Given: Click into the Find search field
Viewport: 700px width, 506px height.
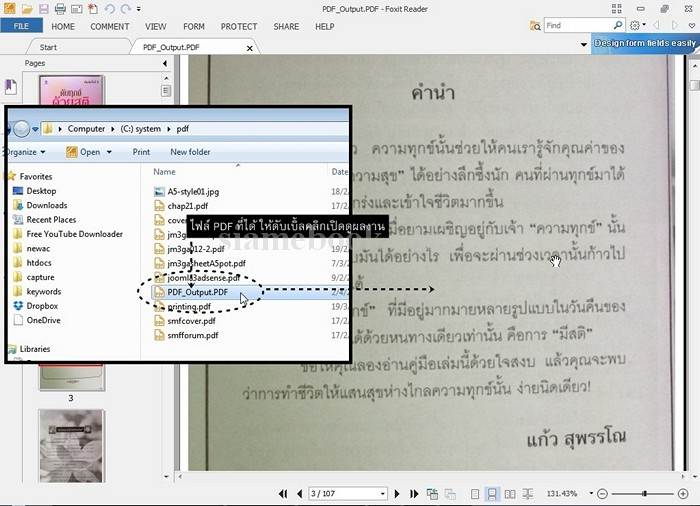Looking at the screenshot, I should pos(578,25).
